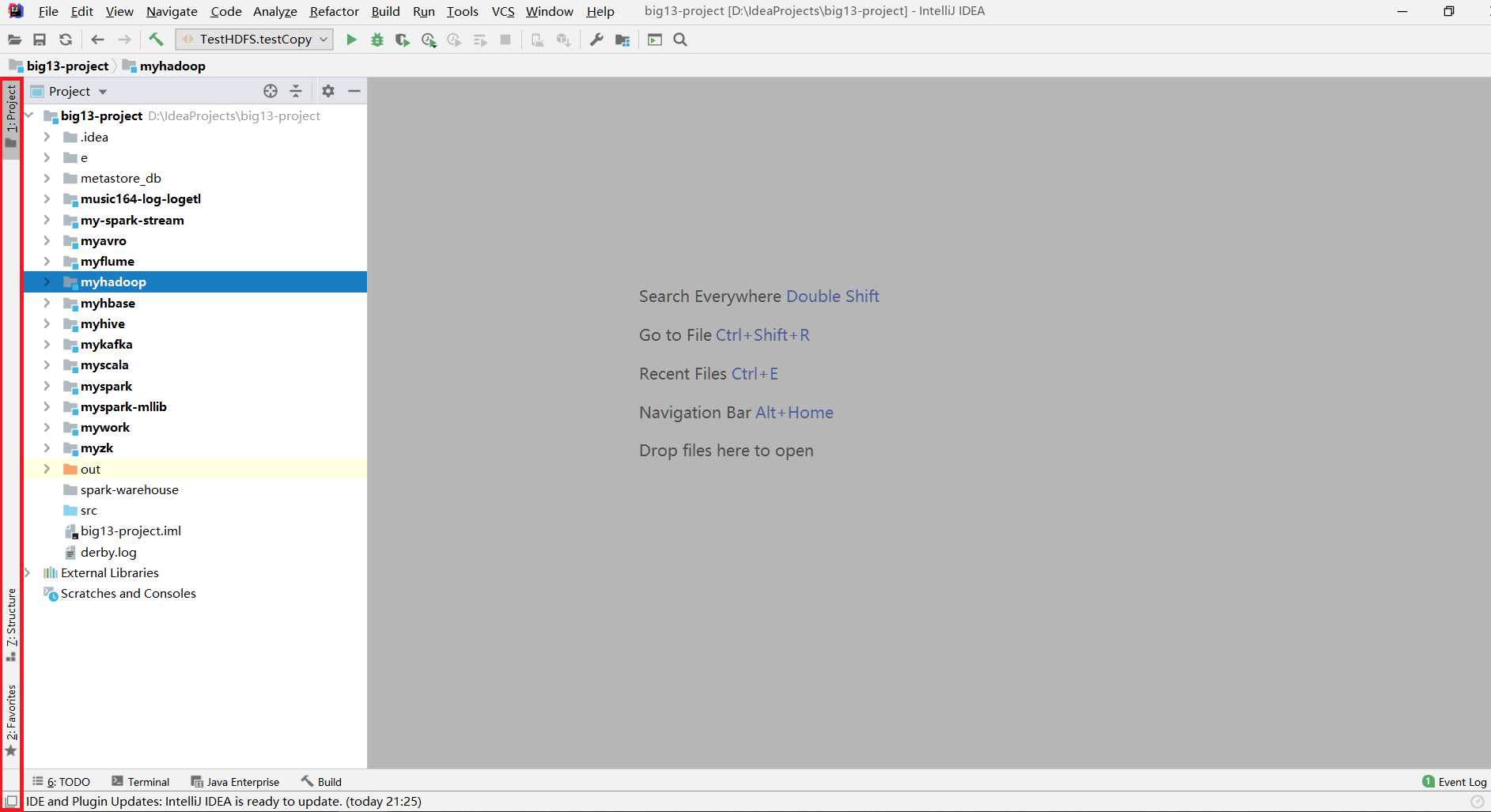The image size is (1491, 812).
Task: Run TestHDFS.testCopy with the green play icon
Action: 351,40
